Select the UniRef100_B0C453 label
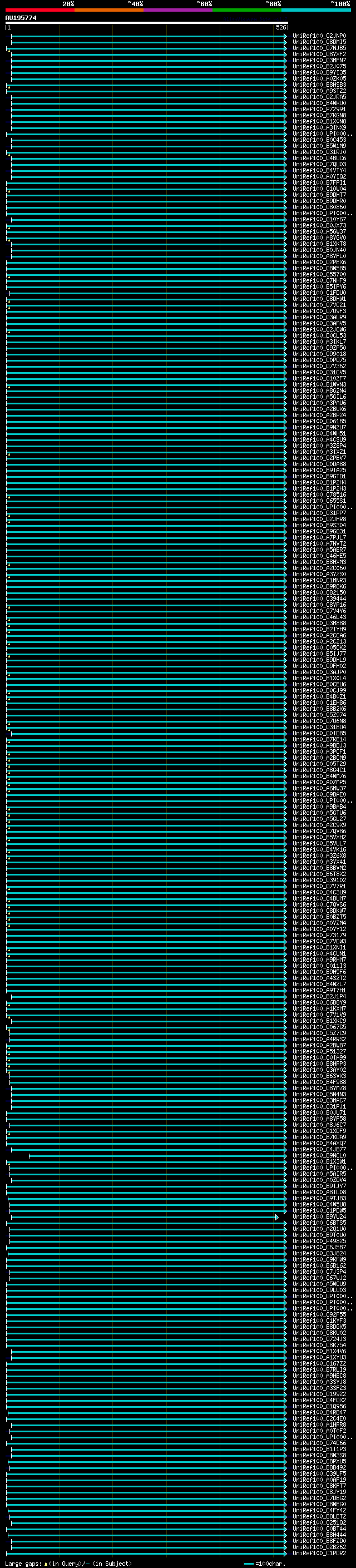The height and width of the screenshot is (1568, 356). 319,140
